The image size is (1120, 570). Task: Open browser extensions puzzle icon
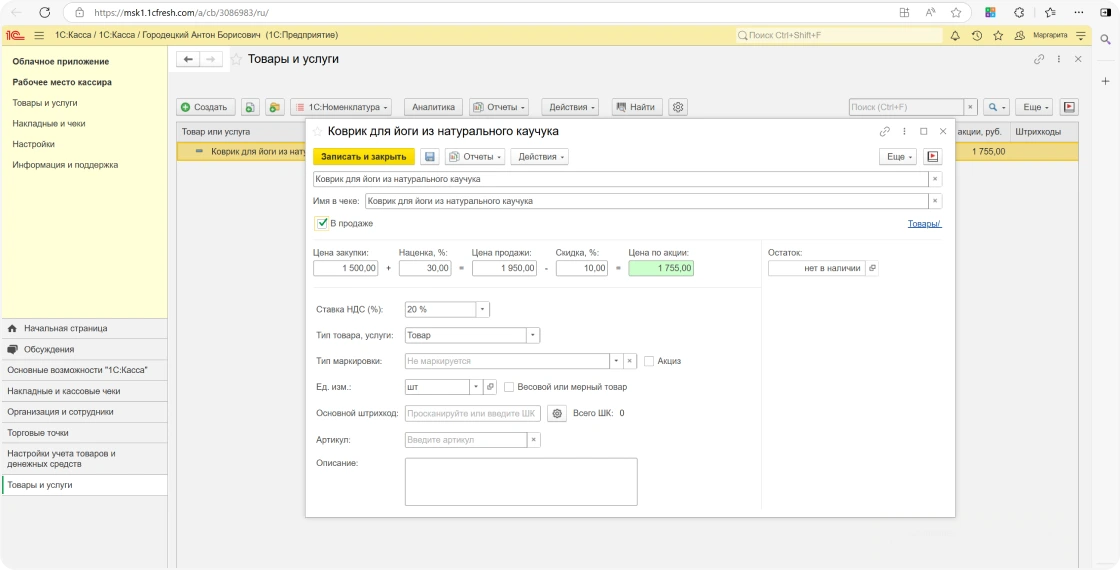[x=1020, y=12]
